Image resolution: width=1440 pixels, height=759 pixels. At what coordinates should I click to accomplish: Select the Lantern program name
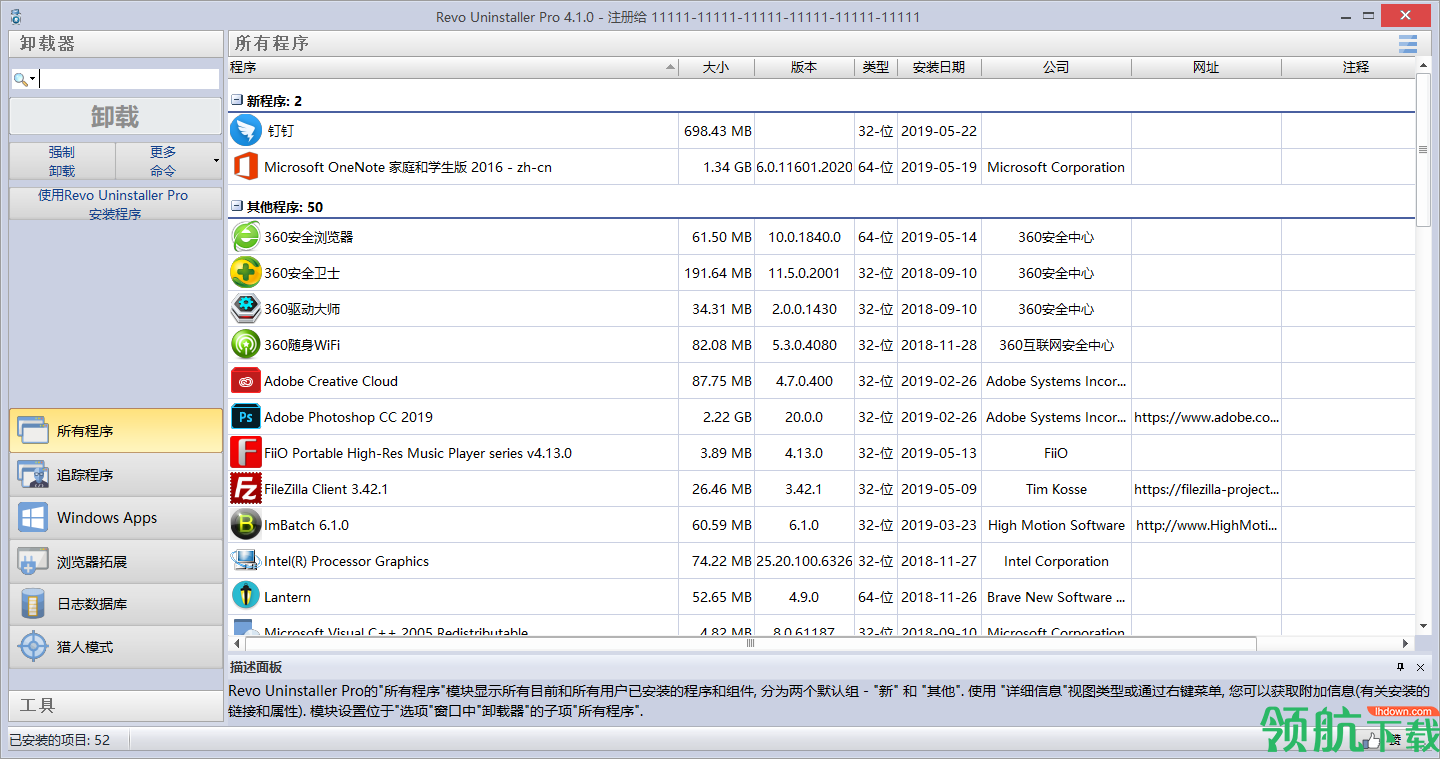tap(287, 597)
